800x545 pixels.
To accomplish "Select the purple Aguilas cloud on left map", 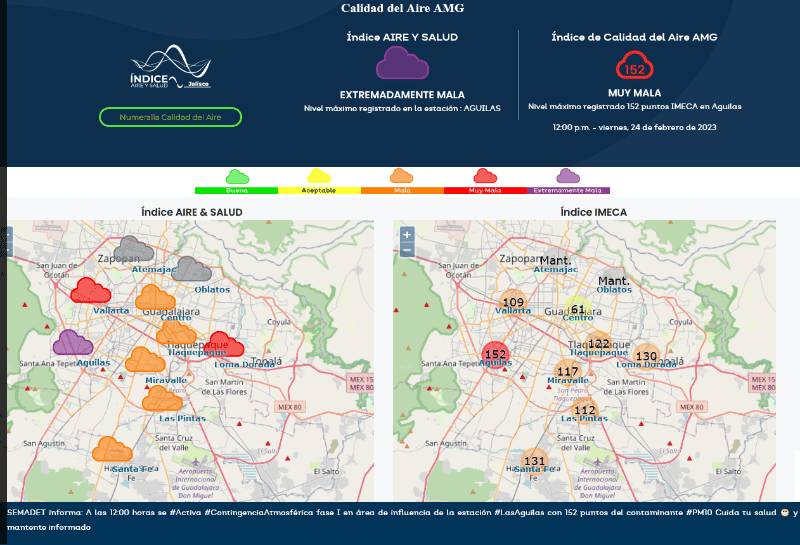I will [x=72, y=343].
